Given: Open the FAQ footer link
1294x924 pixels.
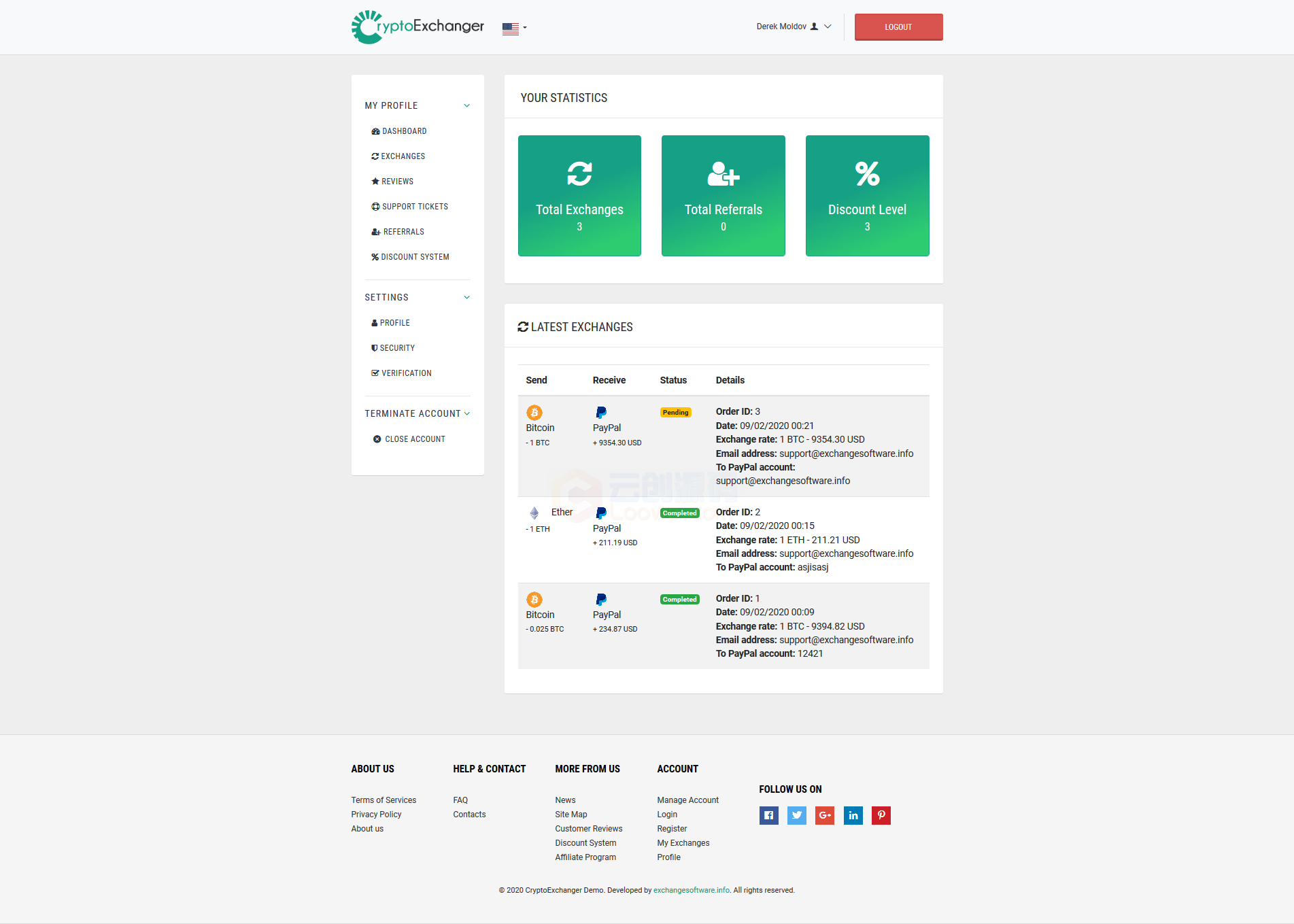Looking at the screenshot, I should click(x=460, y=800).
